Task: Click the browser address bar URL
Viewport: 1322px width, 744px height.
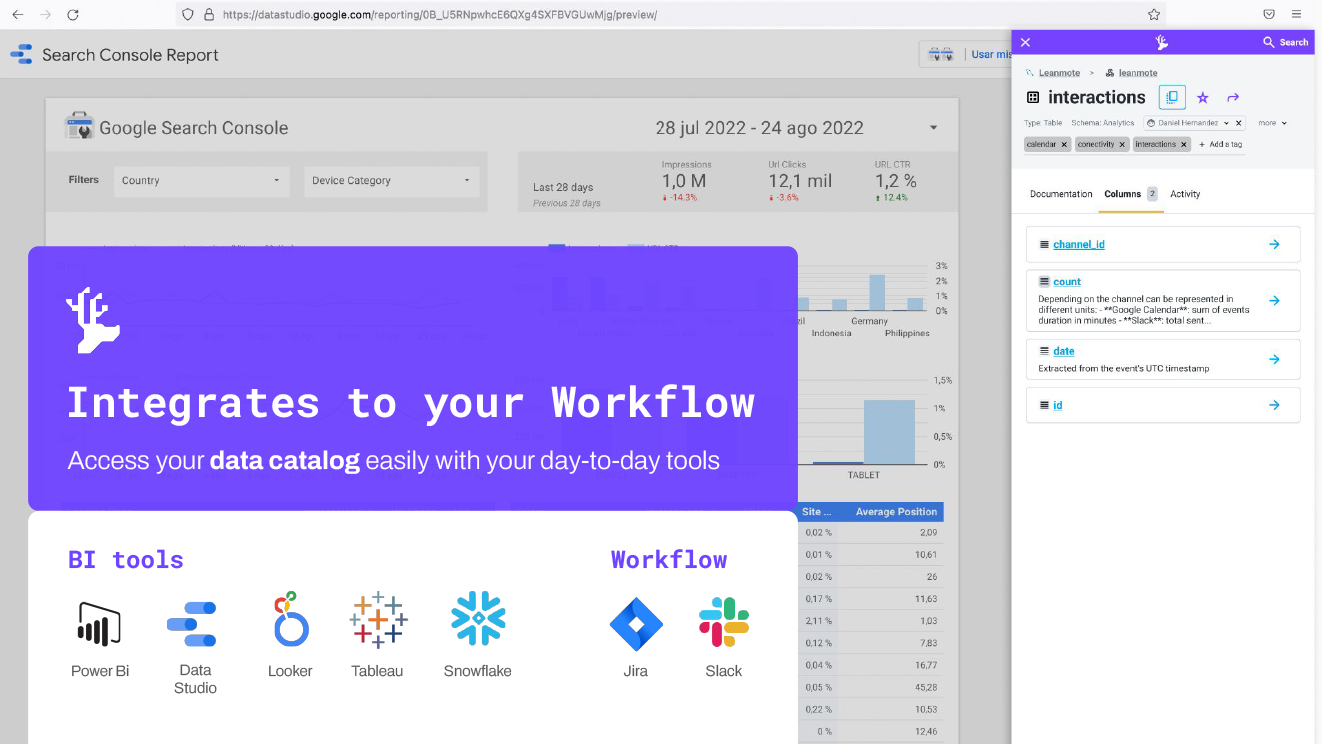Action: pyautogui.click(x=440, y=15)
